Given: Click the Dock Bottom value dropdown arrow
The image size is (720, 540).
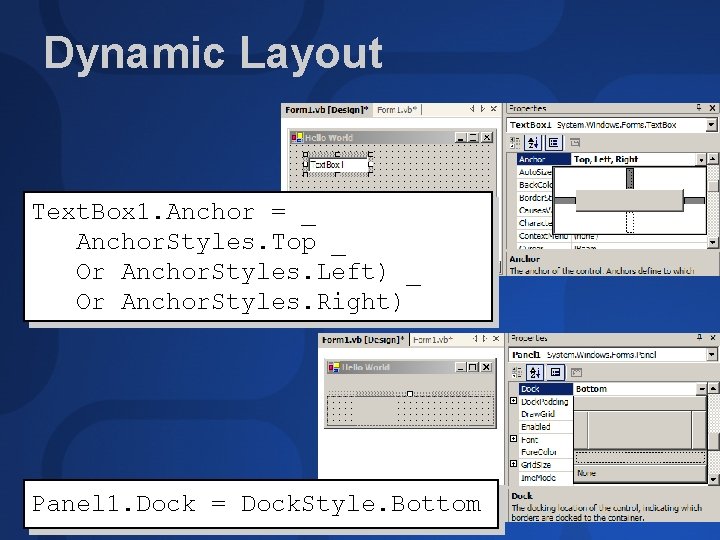Looking at the screenshot, I should coord(702,389).
